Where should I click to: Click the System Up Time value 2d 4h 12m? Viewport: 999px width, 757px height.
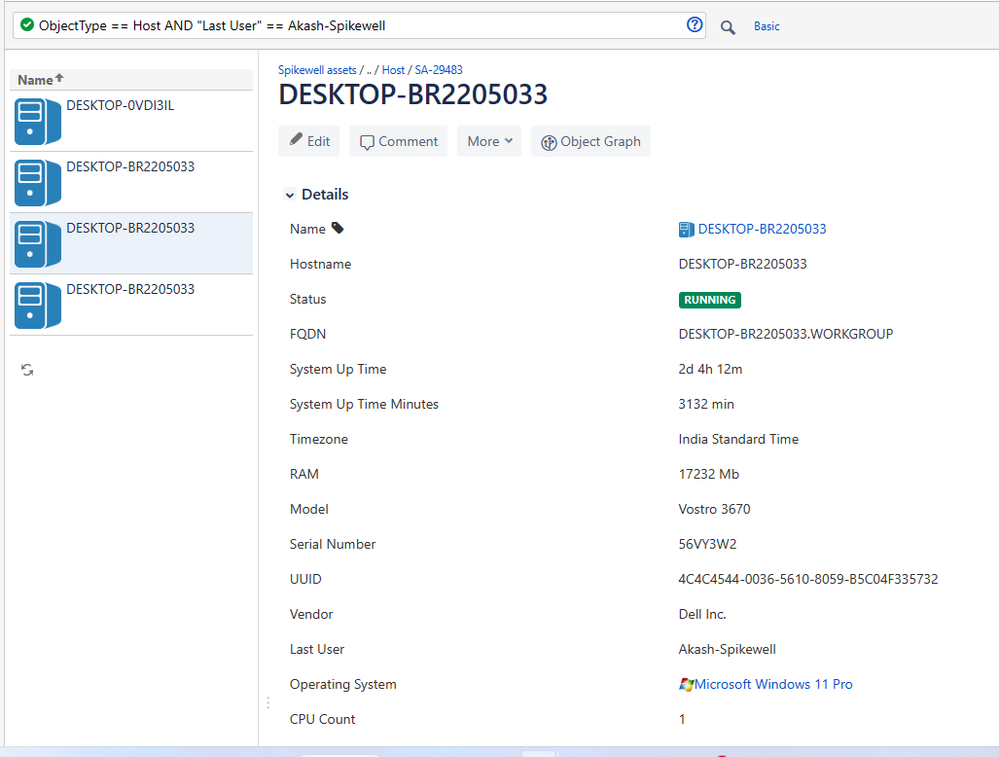pos(710,369)
